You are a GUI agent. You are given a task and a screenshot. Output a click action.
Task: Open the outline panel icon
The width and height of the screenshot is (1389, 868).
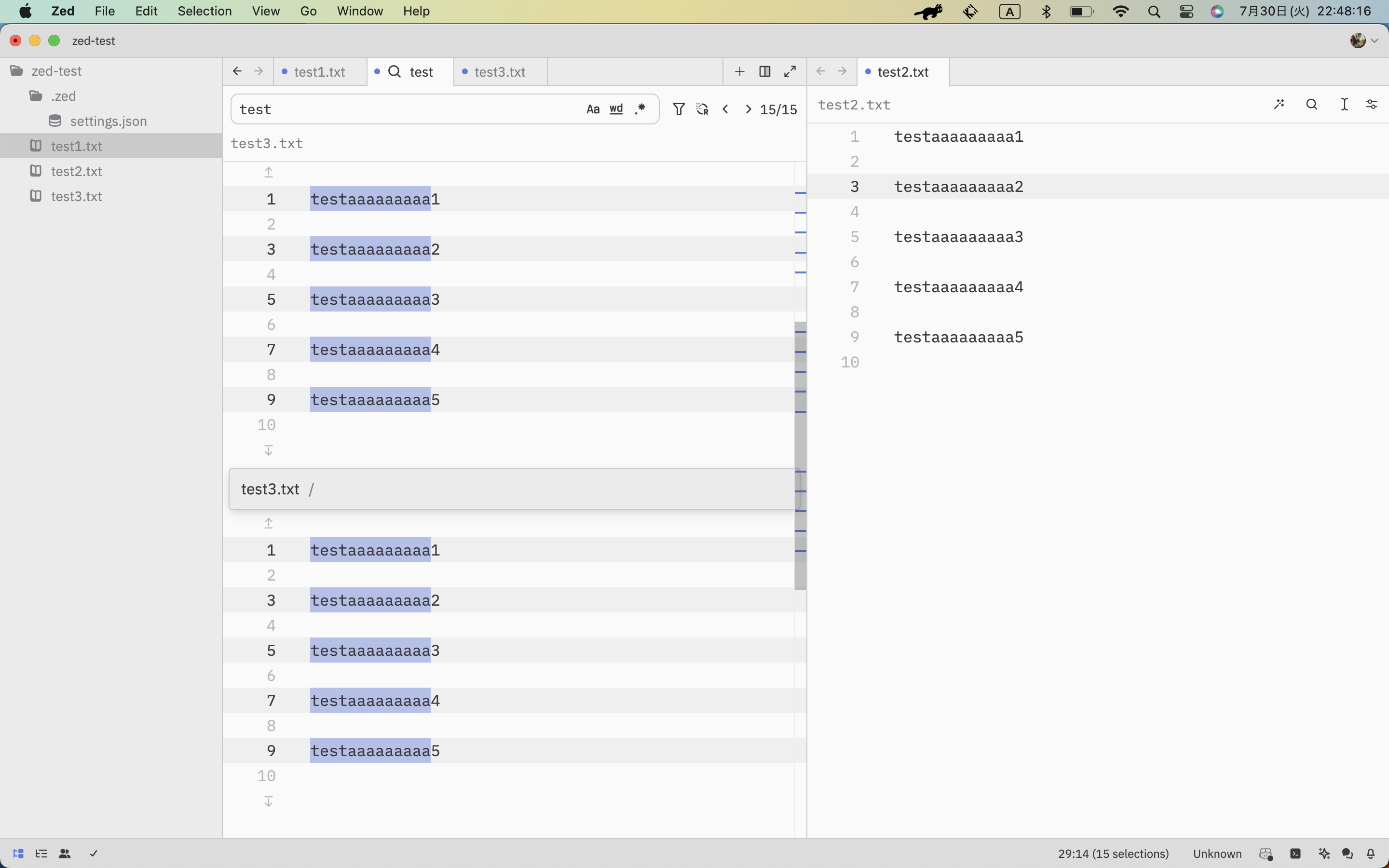coord(41,854)
